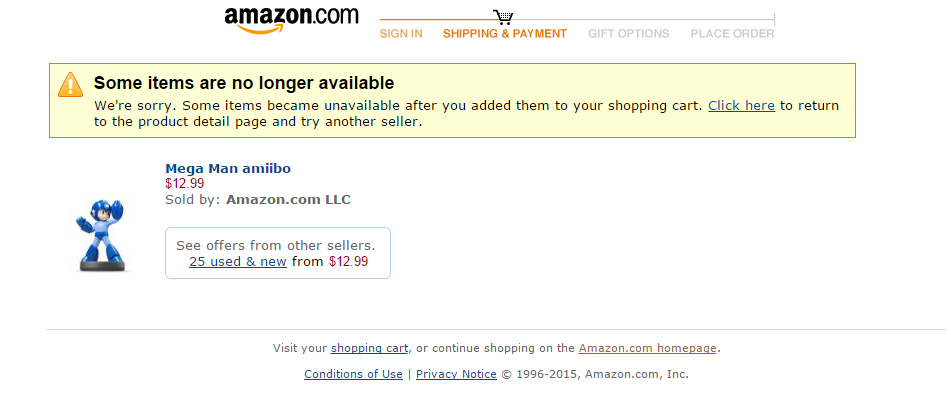
Task: Click the 'Click here' link in warning
Action: pos(741,105)
